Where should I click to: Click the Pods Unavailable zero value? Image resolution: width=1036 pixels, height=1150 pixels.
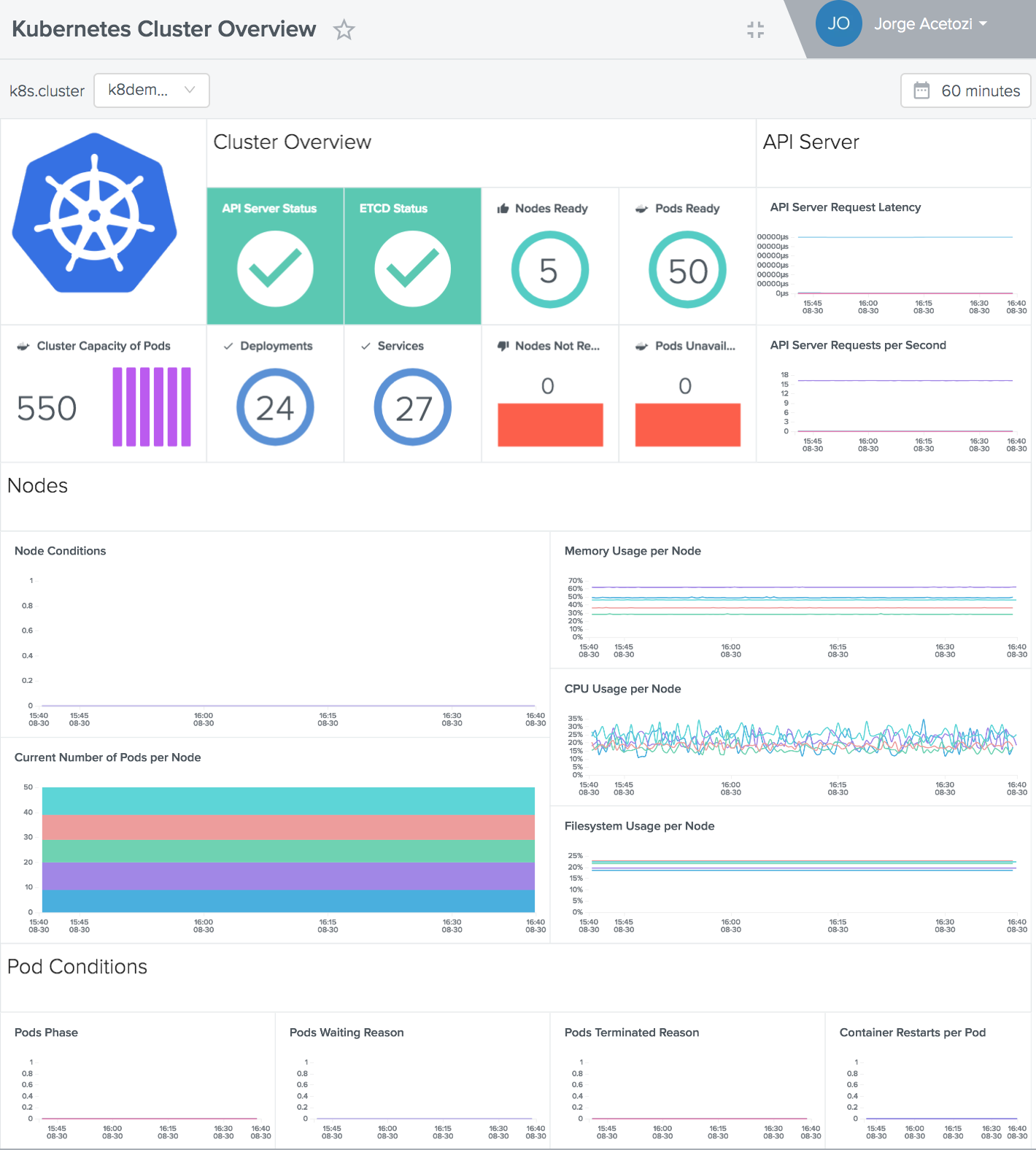(685, 386)
